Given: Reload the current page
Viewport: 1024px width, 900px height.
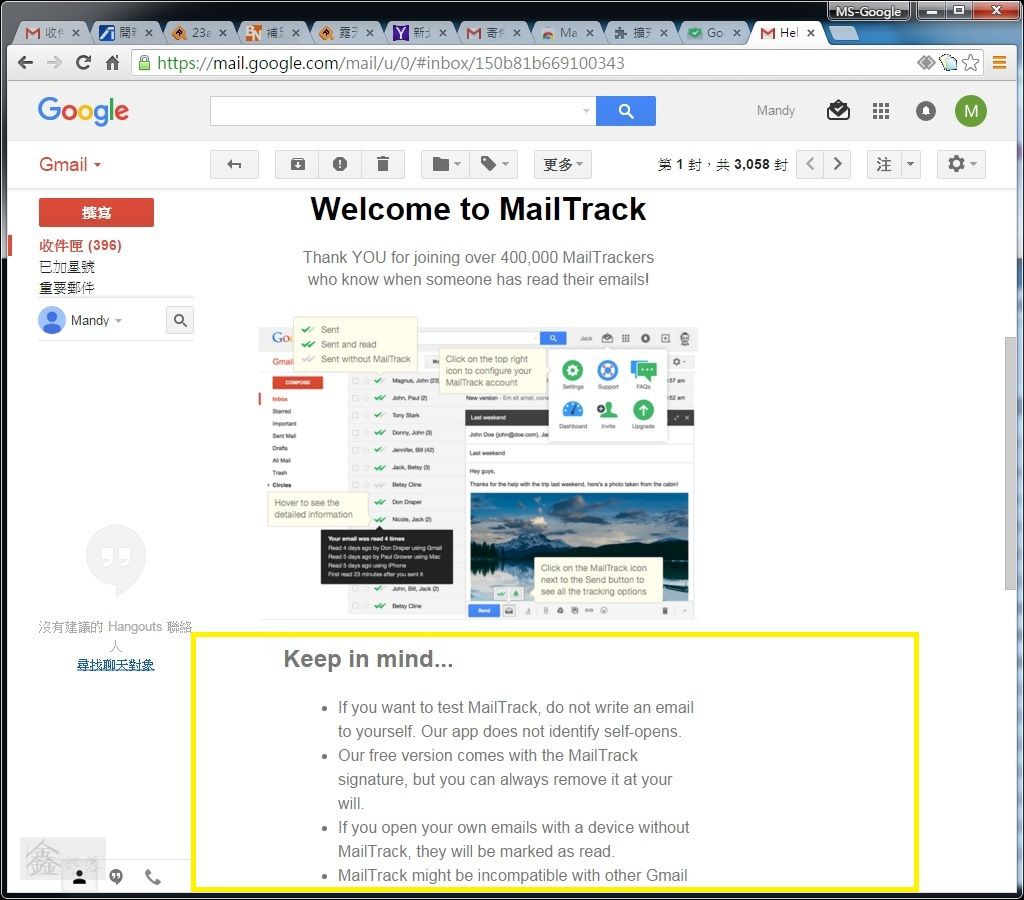Looking at the screenshot, I should (x=83, y=63).
